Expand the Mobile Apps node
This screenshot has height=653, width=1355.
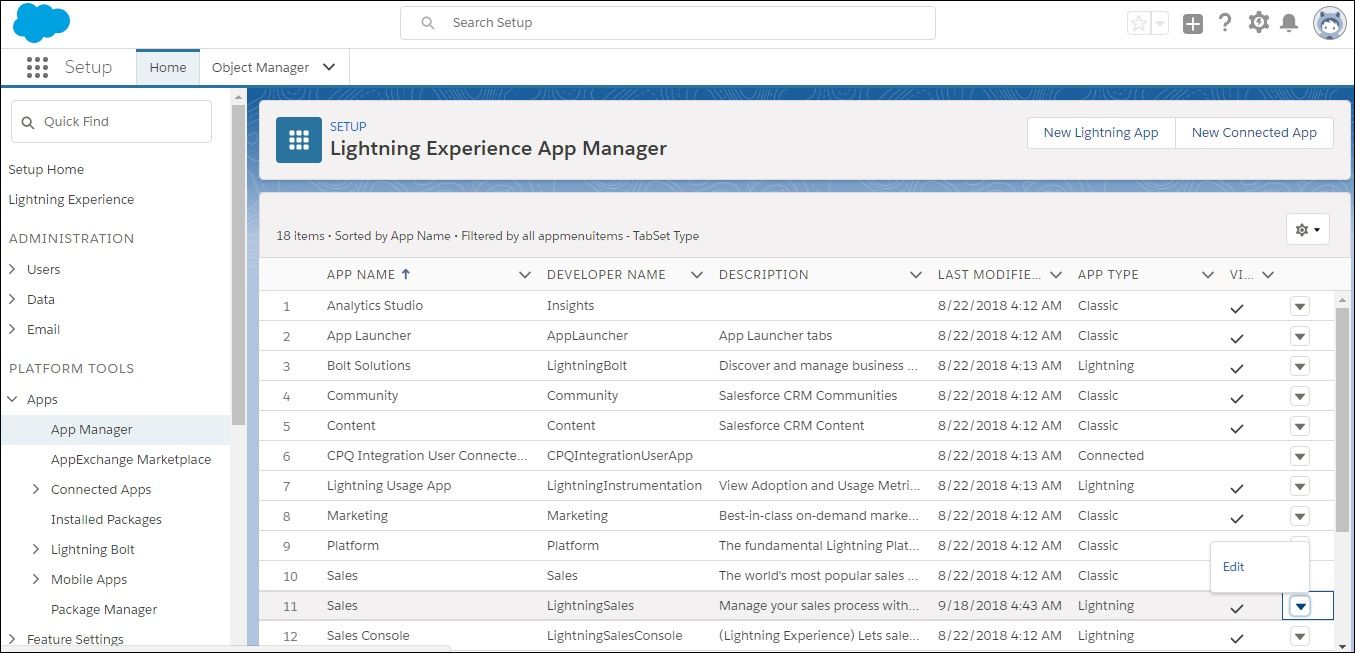point(36,579)
